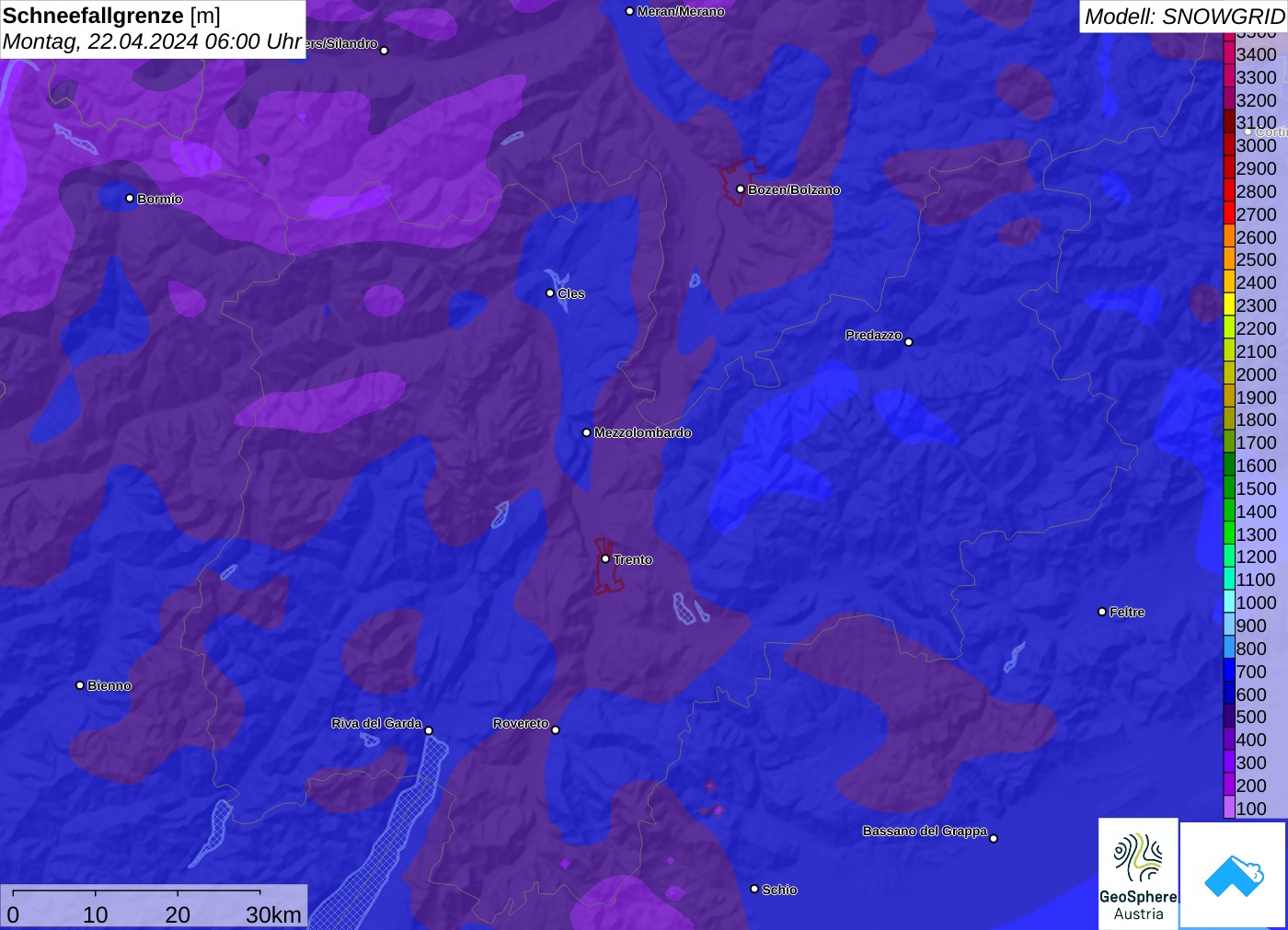Click the Predazzo city marker dot

point(909,342)
